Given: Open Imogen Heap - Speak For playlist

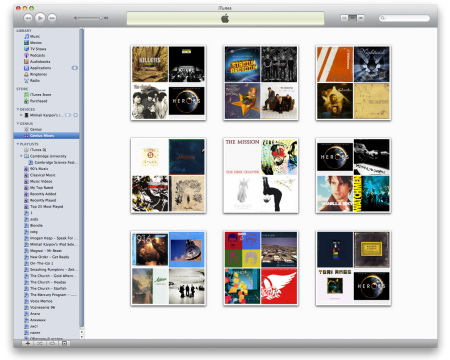Looking at the screenshot, I should 47,238.
